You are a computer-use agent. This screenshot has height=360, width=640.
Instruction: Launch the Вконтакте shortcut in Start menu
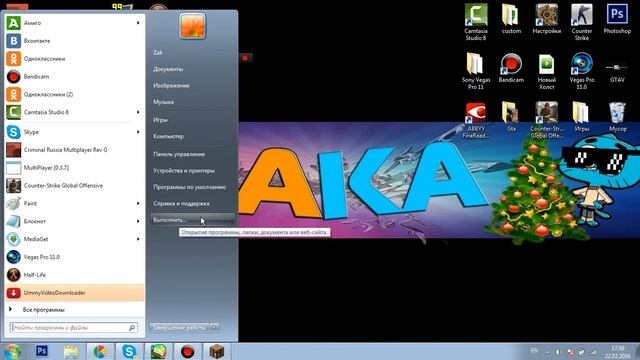click(x=75, y=41)
